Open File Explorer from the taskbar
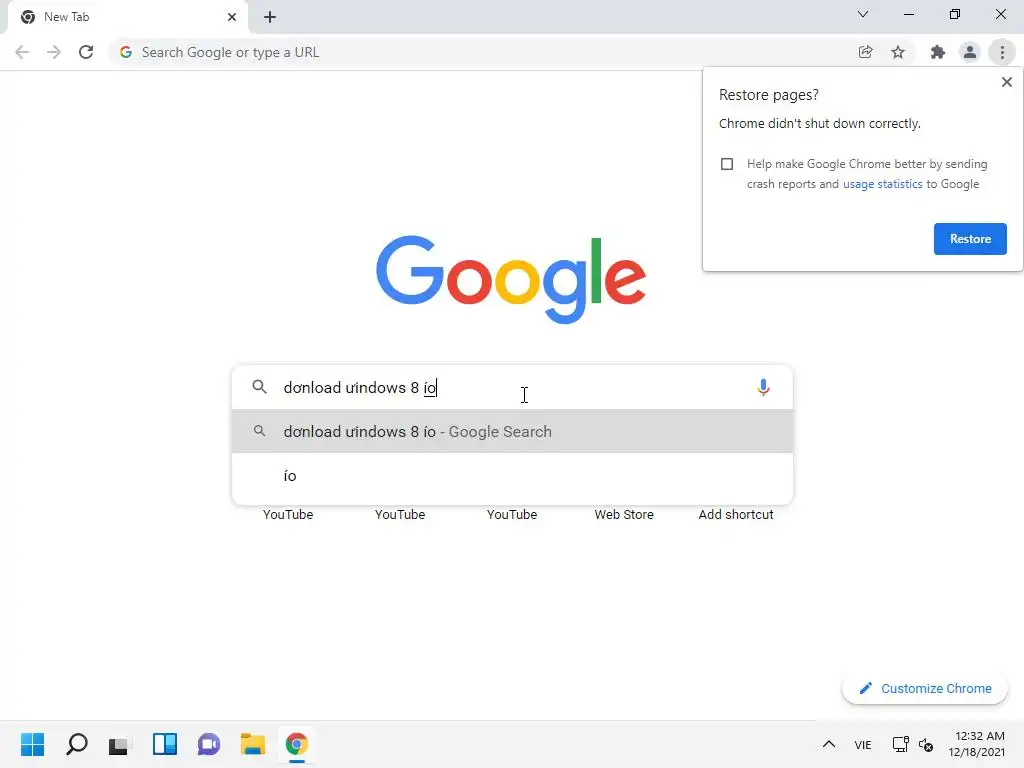 (x=253, y=744)
